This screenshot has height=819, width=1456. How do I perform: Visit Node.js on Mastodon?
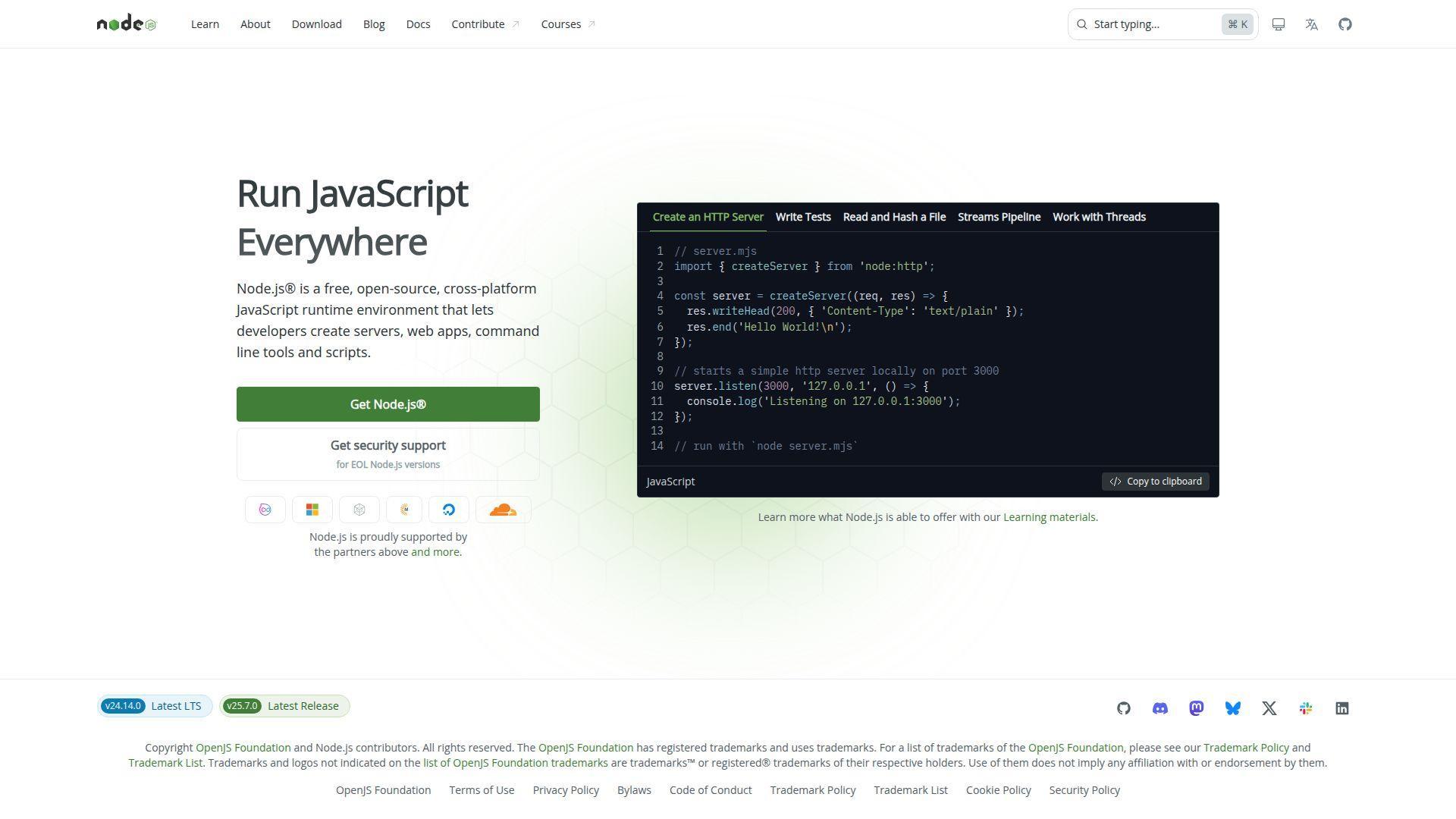click(x=1196, y=708)
